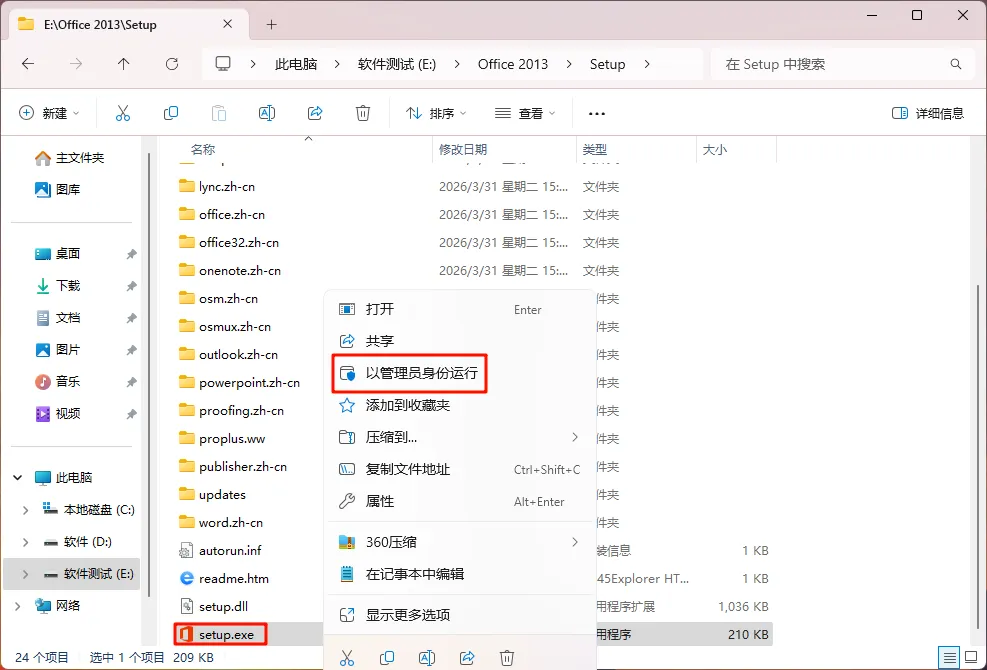Sort by the 大小 column header
The width and height of the screenshot is (987, 670).
714,149
